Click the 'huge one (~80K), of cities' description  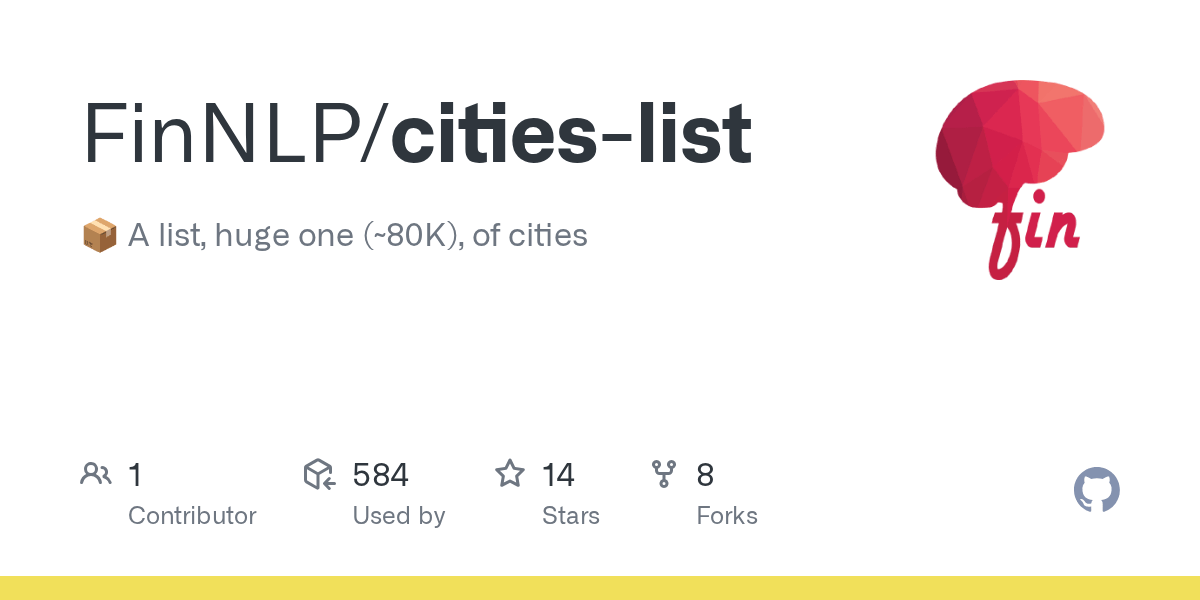tap(400, 236)
